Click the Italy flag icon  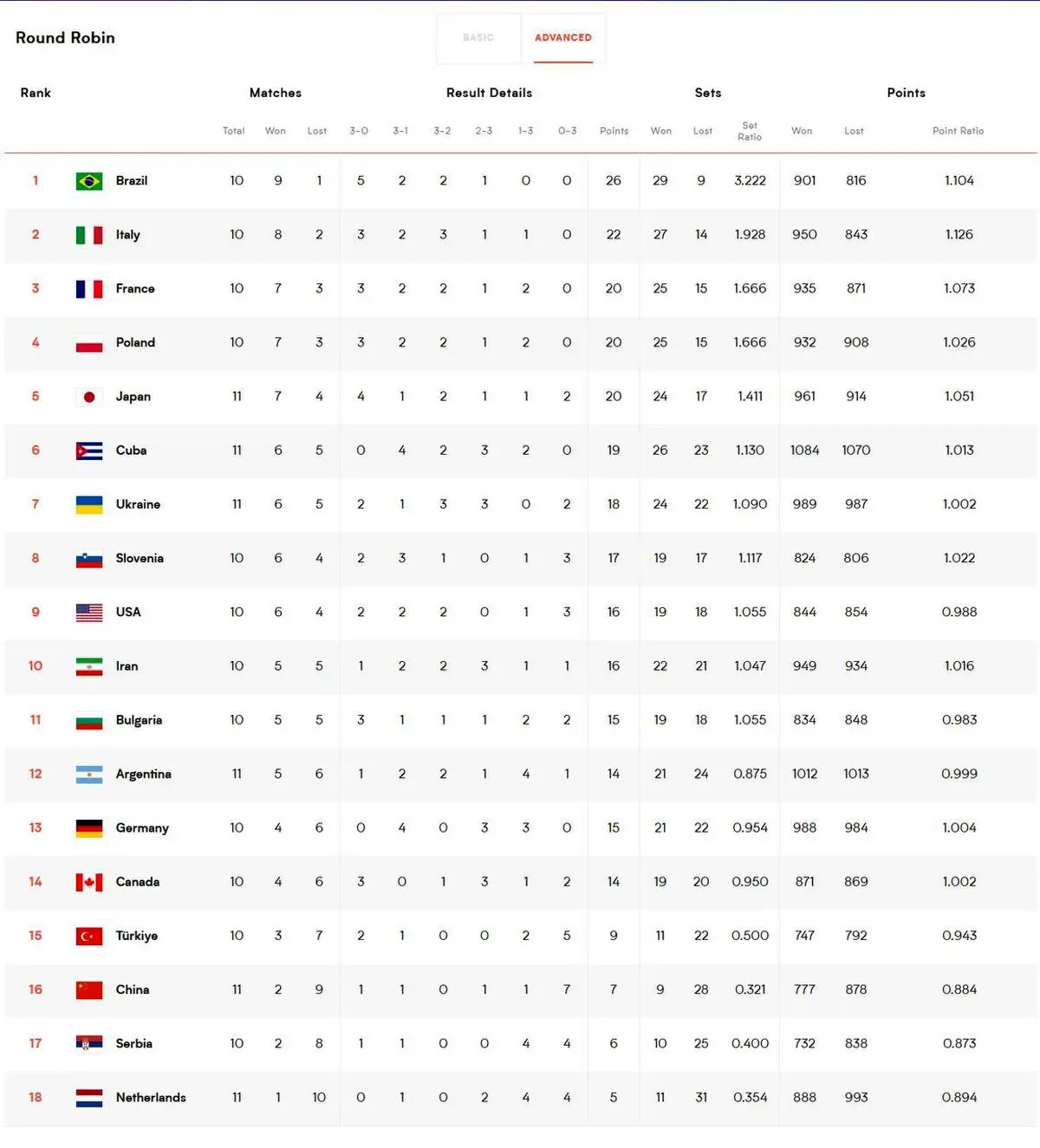coord(89,235)
